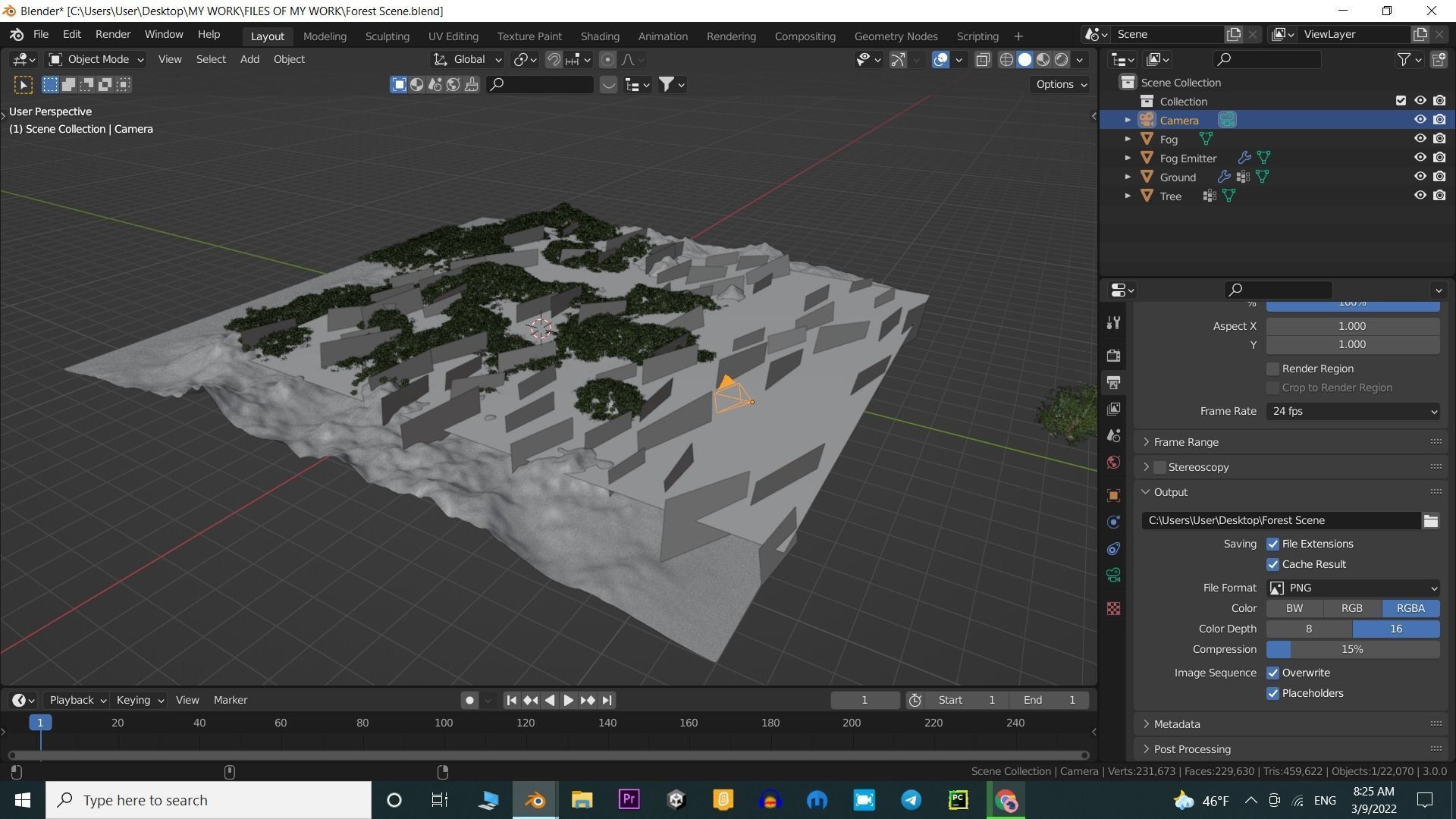Jump to the last frame
The height and width of the screenshot is (819, 1456).
point(607,700)
